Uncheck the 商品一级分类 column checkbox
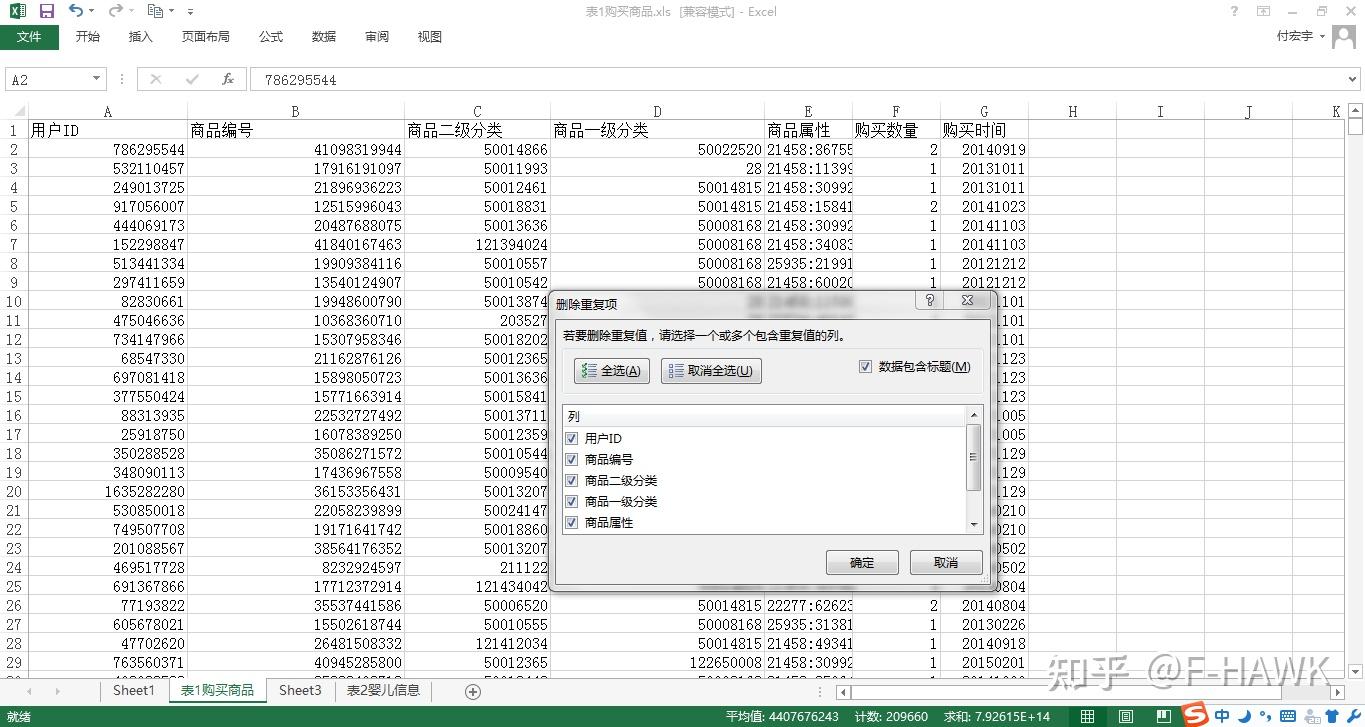 [x=572, y=501]
